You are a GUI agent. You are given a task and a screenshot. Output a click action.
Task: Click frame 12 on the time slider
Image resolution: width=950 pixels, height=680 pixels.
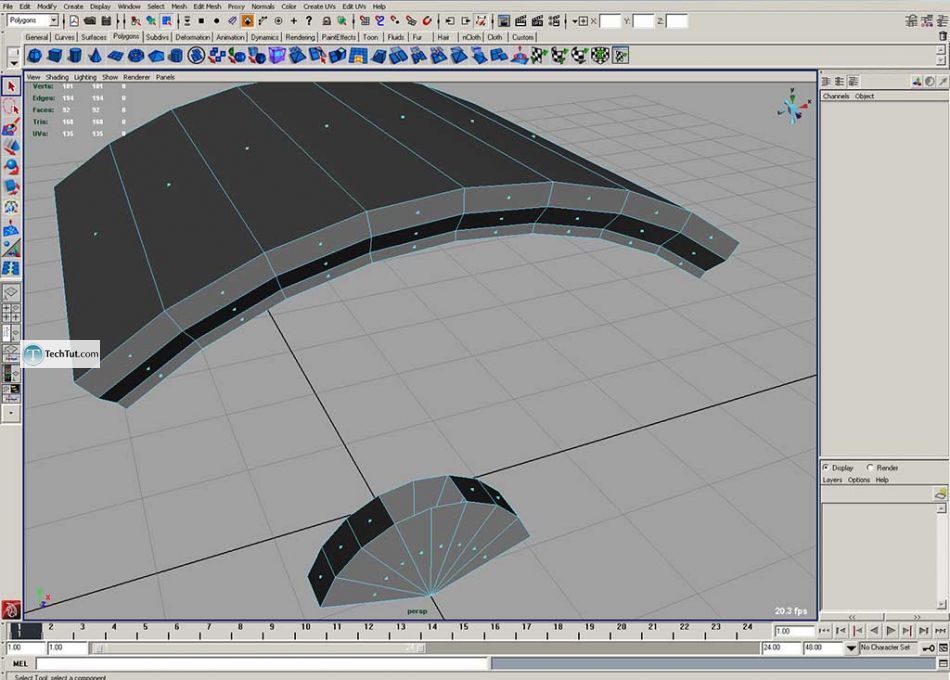[x=369, y=628]
